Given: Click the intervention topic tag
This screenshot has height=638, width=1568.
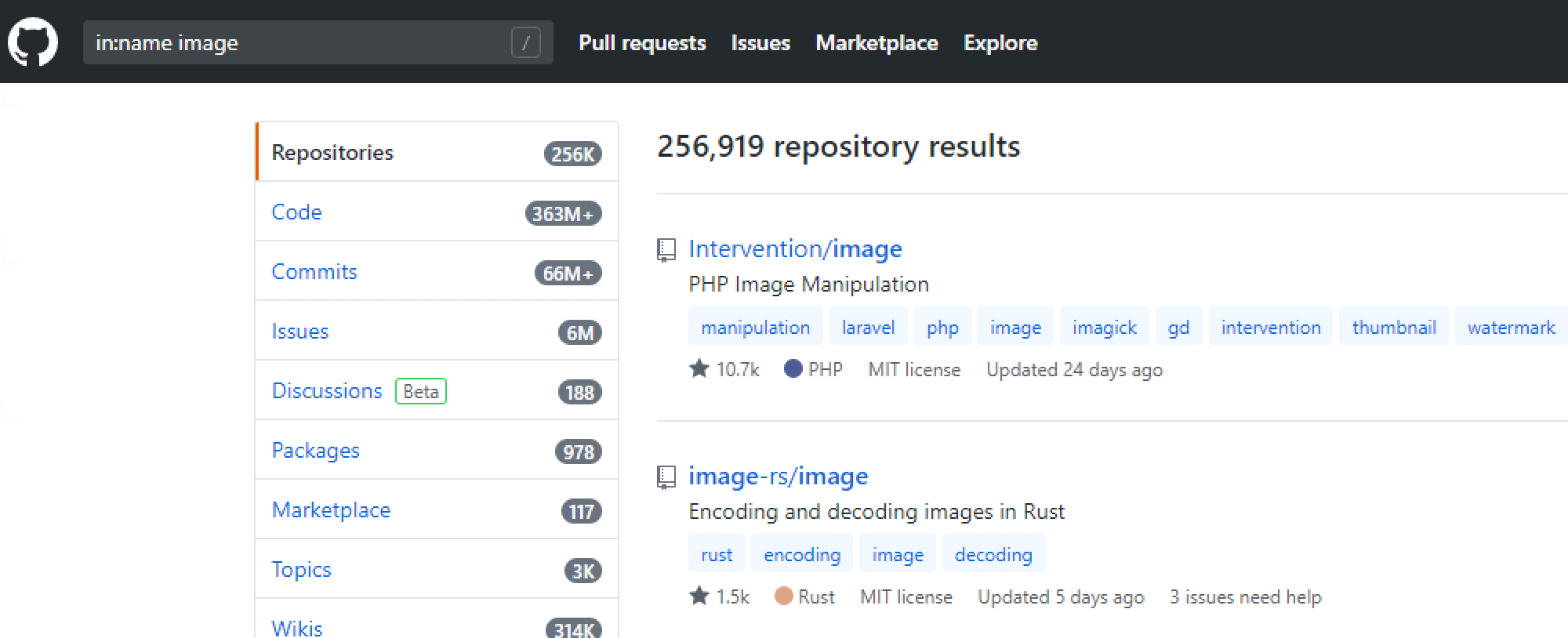Looking at the screenshot, I should 1271,327.
